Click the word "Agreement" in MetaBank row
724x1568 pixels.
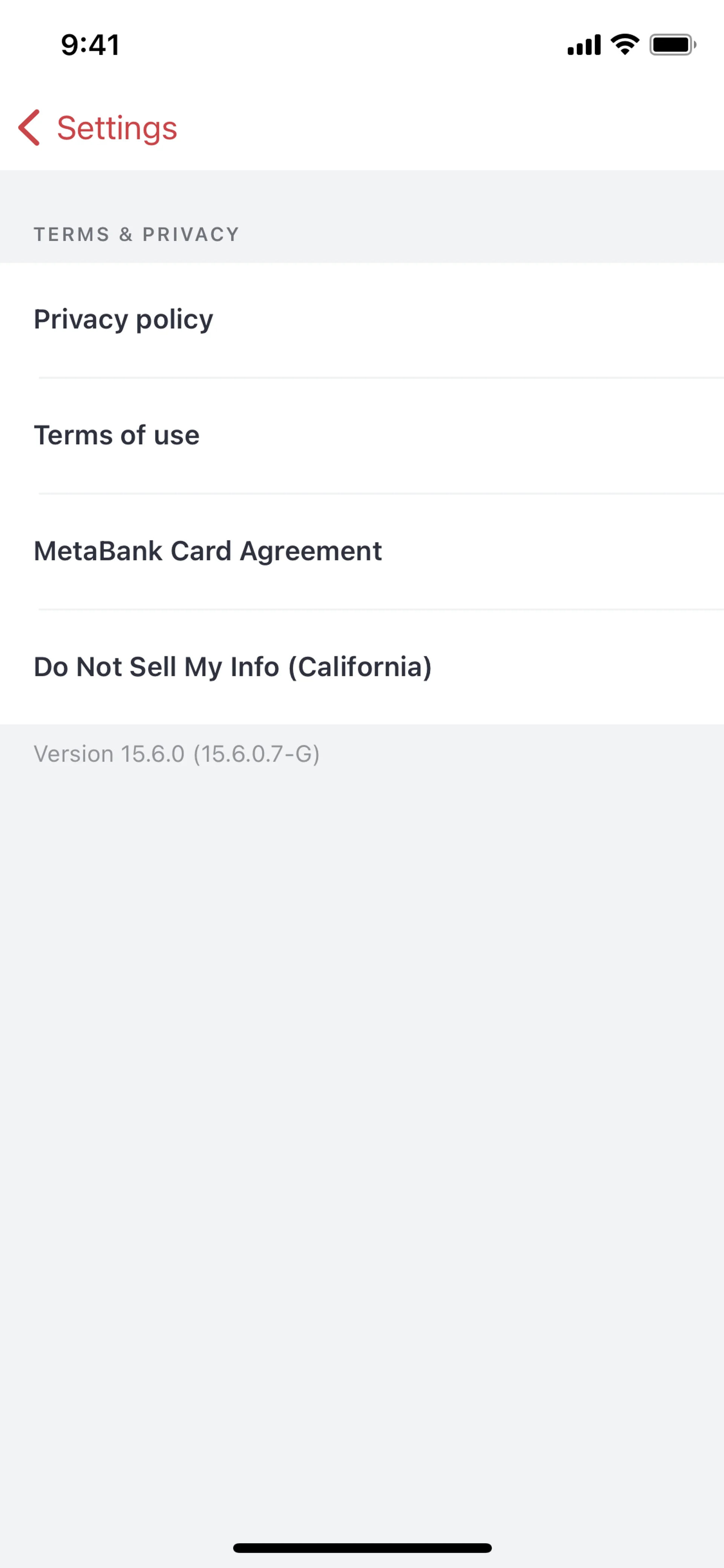[x=311, y=551]
